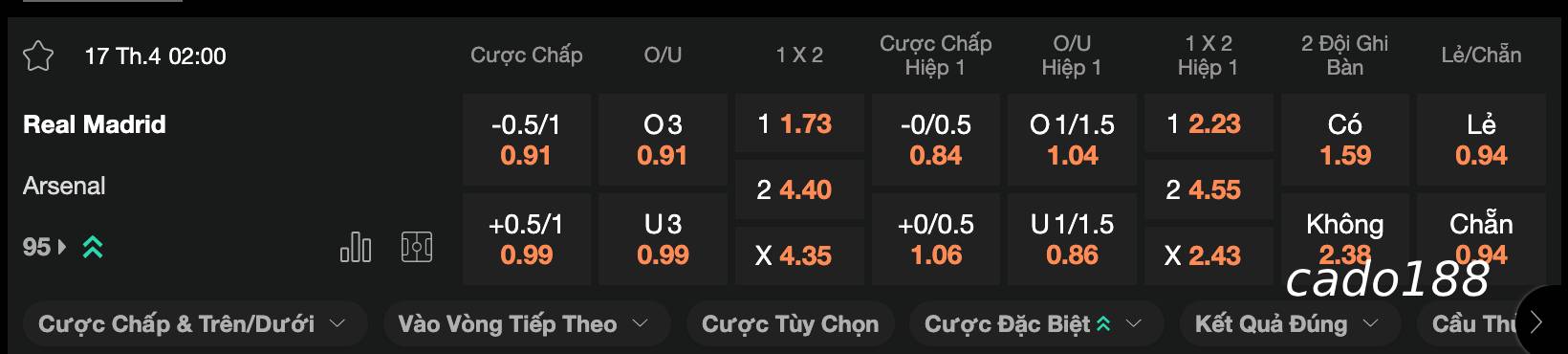Bet on Real Madrid handicap -0.5/1 at 0.91

coord(526,140)
